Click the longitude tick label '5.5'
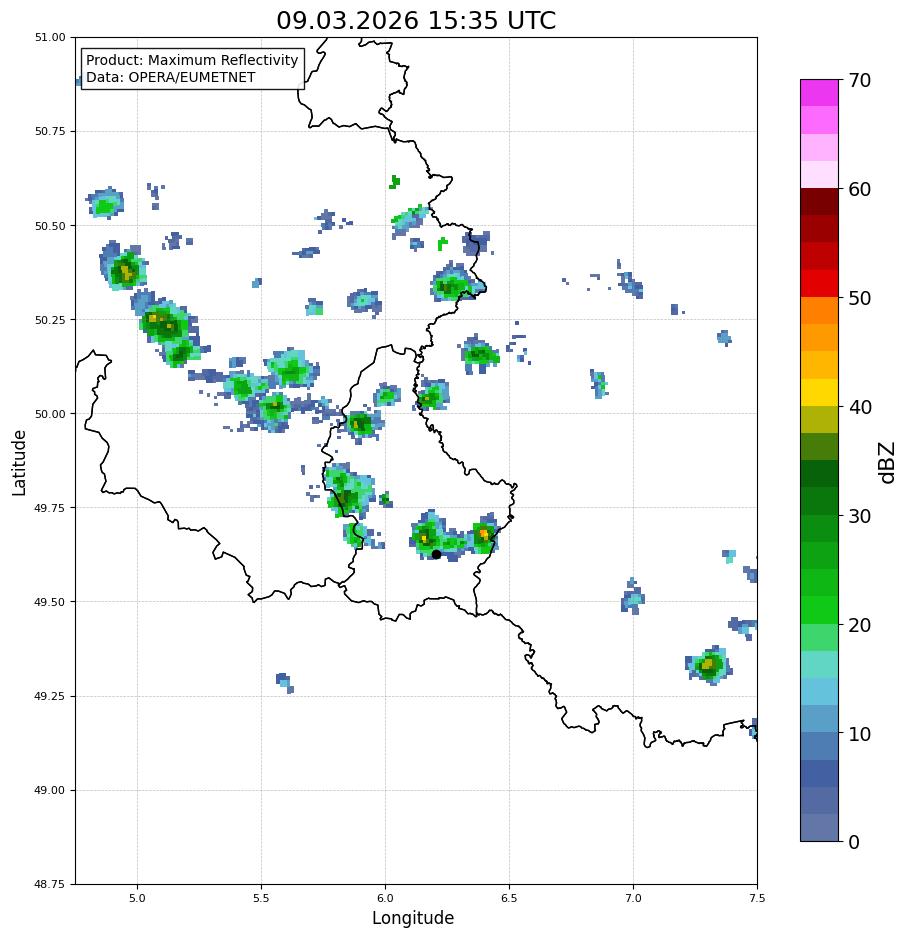 [x=261, y=898]
